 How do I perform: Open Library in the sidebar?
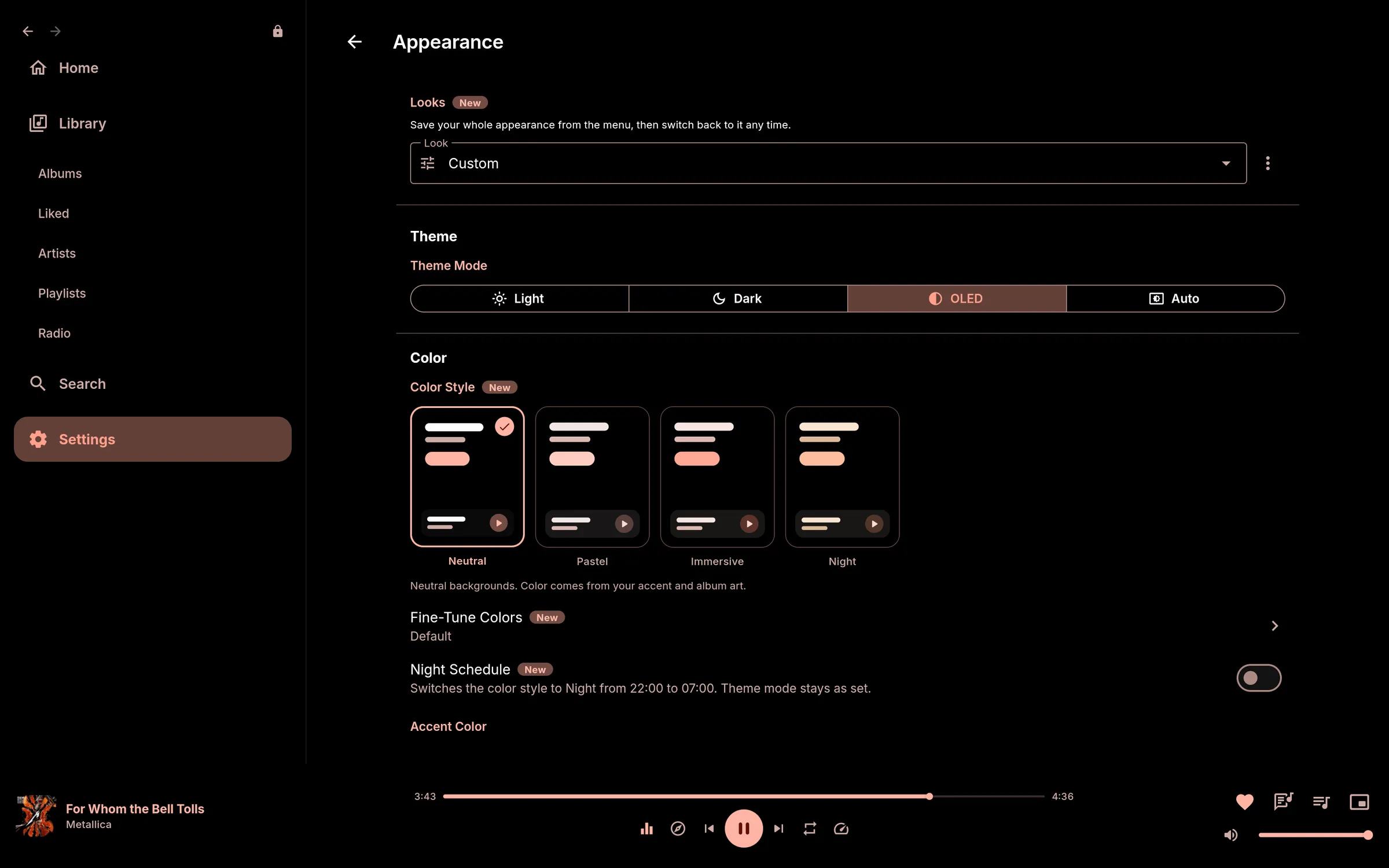[x=153, y=123]
